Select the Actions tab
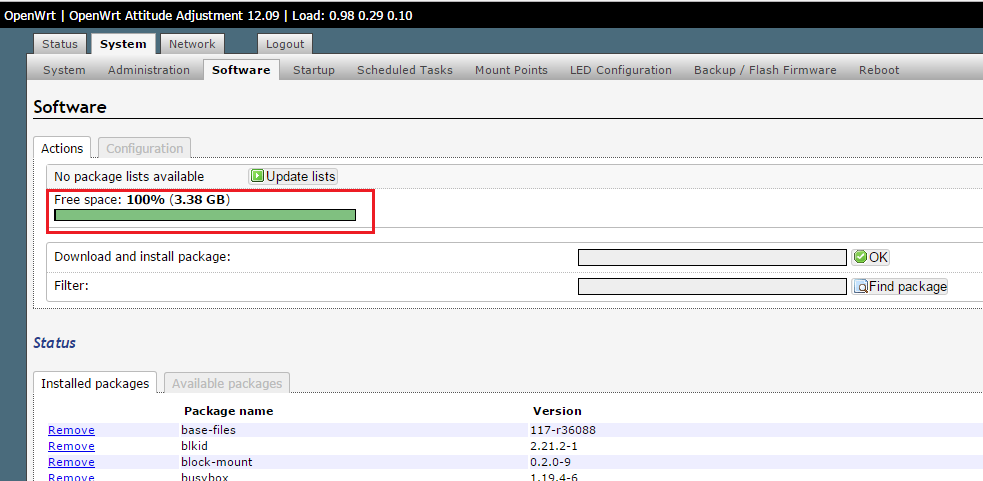The width and height of the screenshot is (983, 481). point(62,149)
